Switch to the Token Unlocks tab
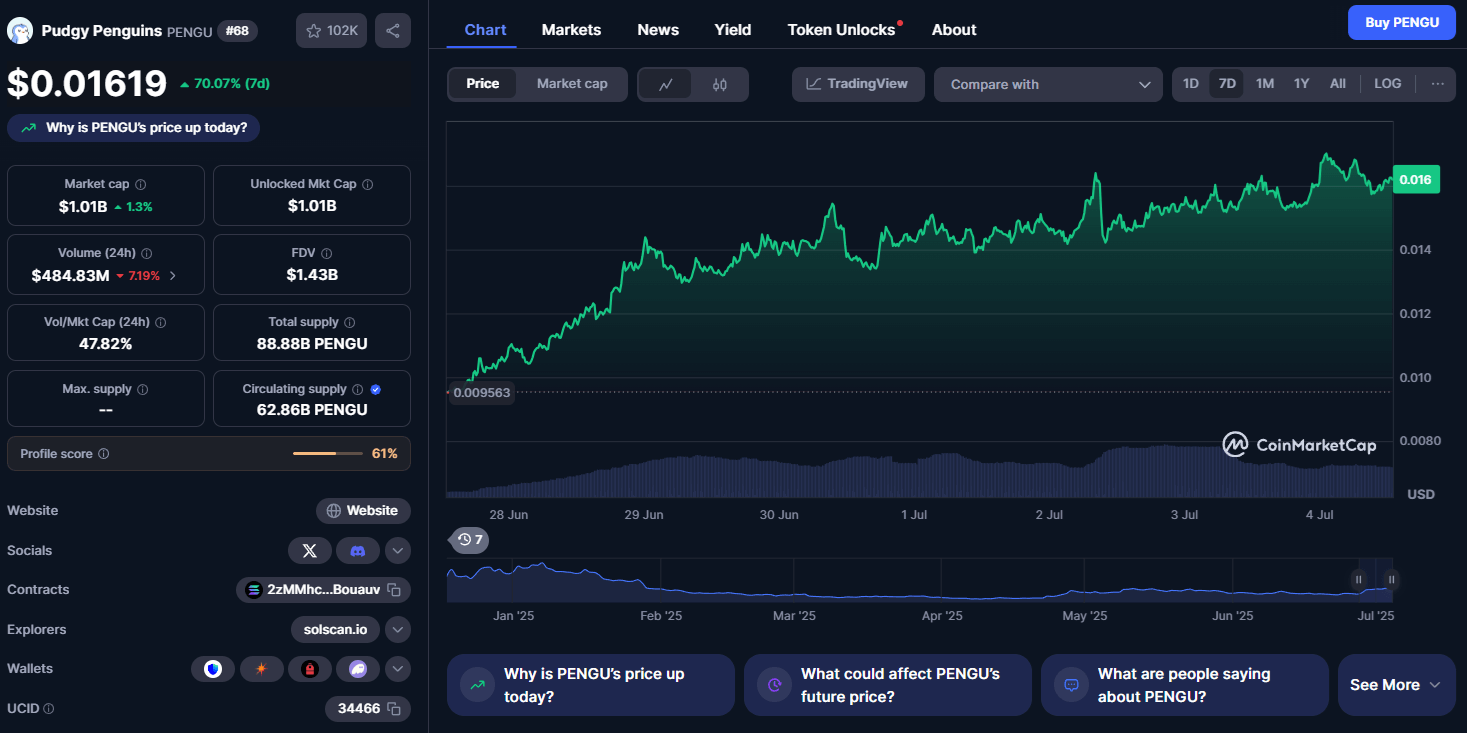Viewport: 1467px width, 733px height. pos(842,30)
